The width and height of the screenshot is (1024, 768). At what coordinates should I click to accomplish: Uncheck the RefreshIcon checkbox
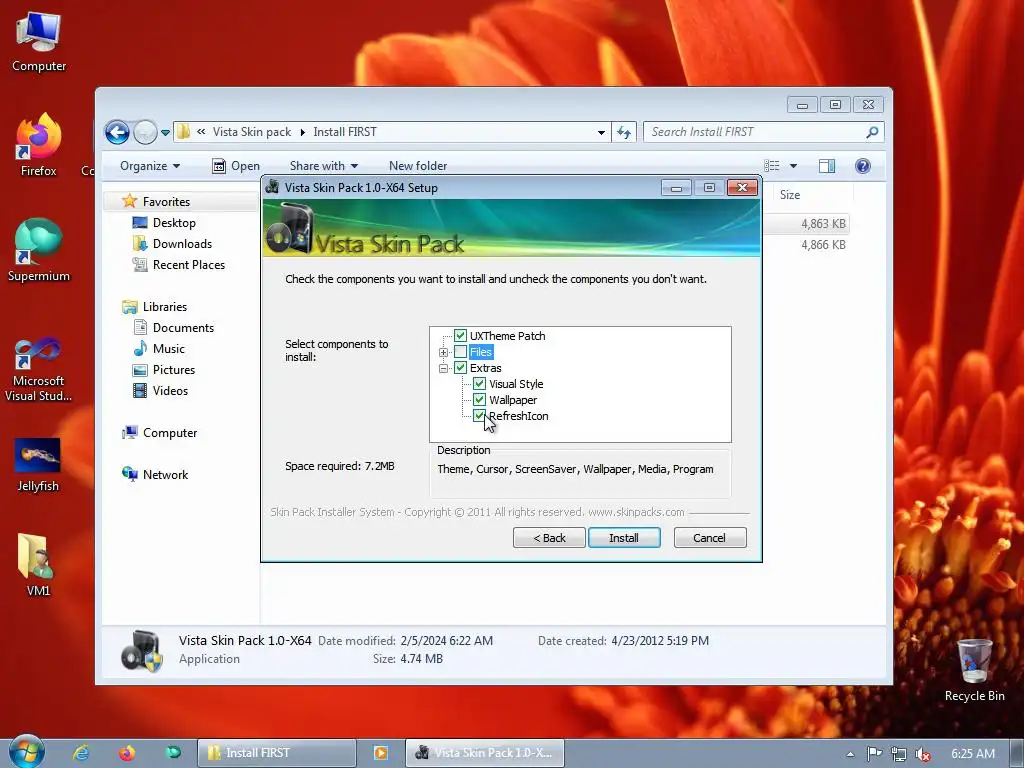(479, 416)
